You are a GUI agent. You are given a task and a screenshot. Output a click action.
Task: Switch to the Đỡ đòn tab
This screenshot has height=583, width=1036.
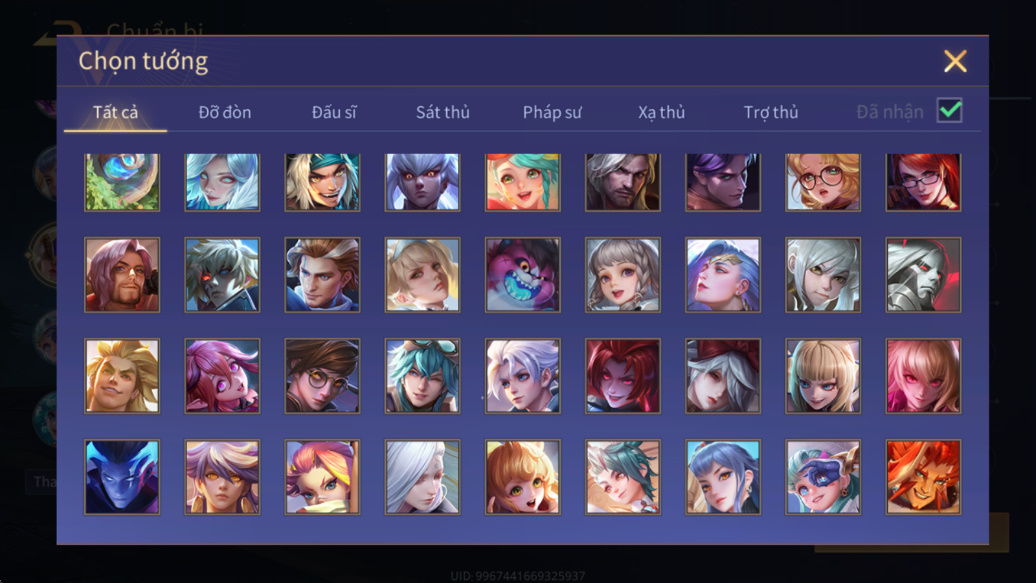225,112
